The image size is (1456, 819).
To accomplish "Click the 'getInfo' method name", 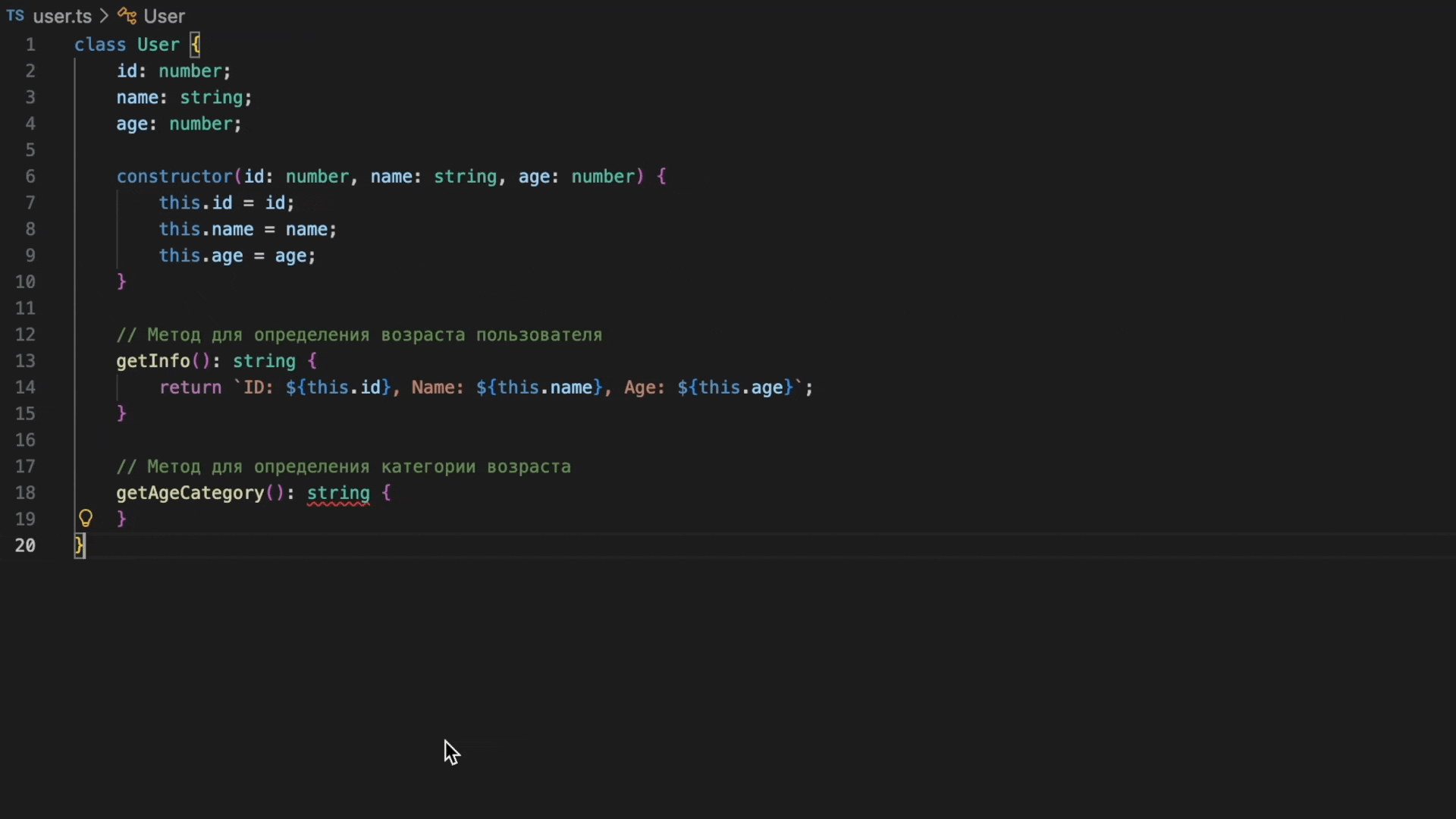I will click(x=152, y=361).
